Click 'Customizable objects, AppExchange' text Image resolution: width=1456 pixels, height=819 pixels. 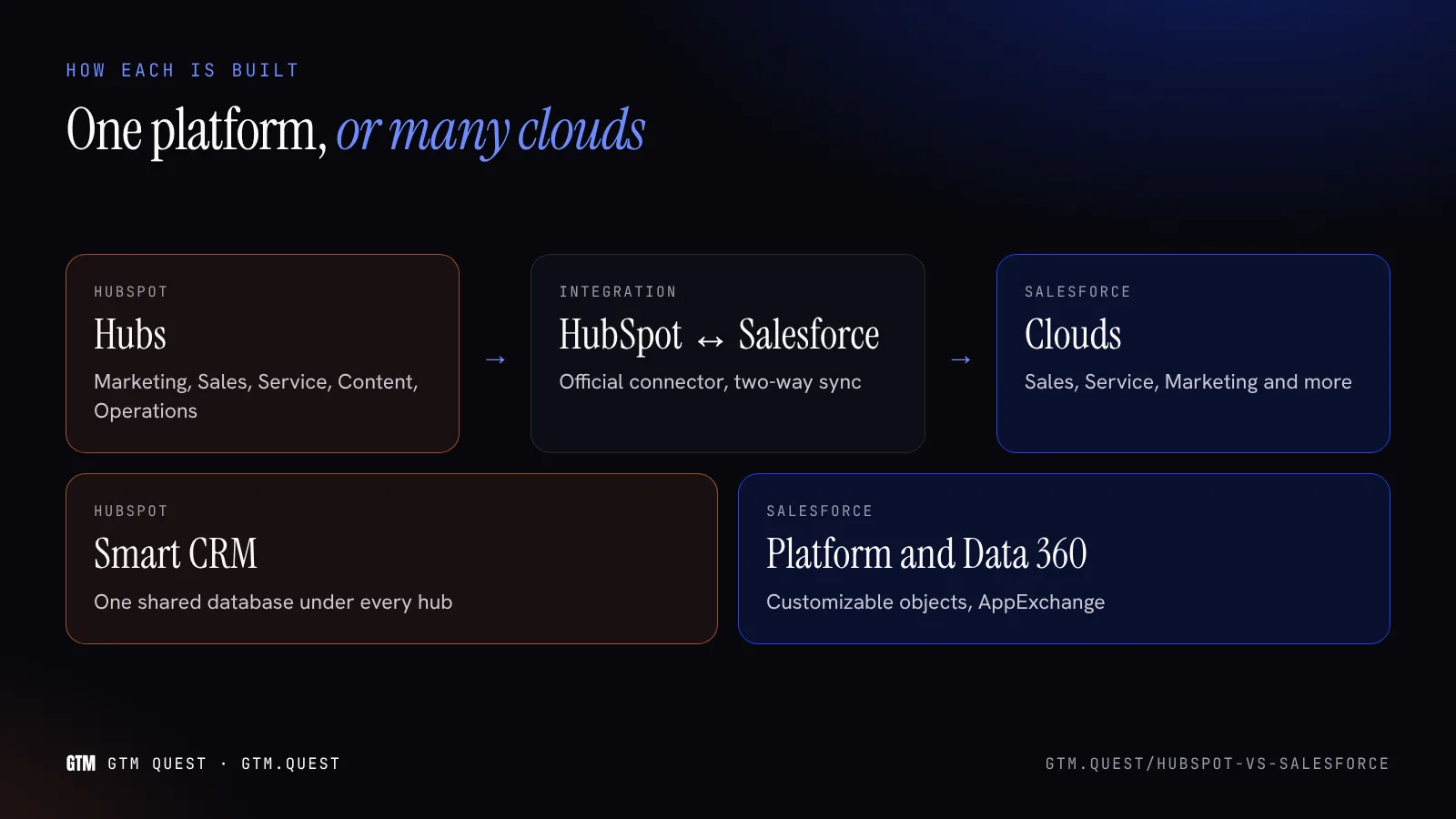pyautogui.click(x=935, y=602)
